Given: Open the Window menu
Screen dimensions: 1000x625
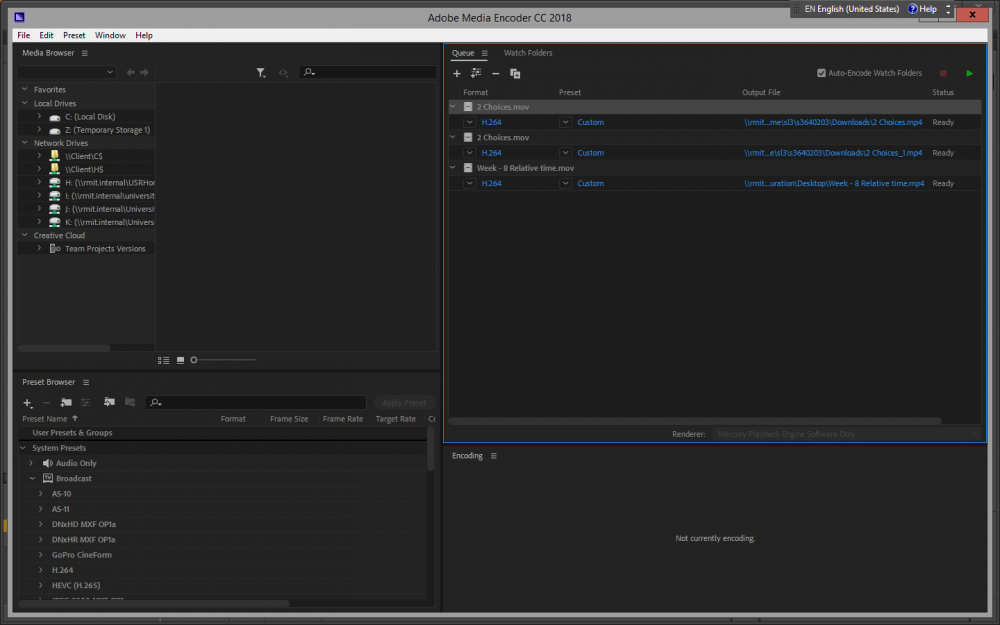Looking at the screenshot, I should point(110,35).
